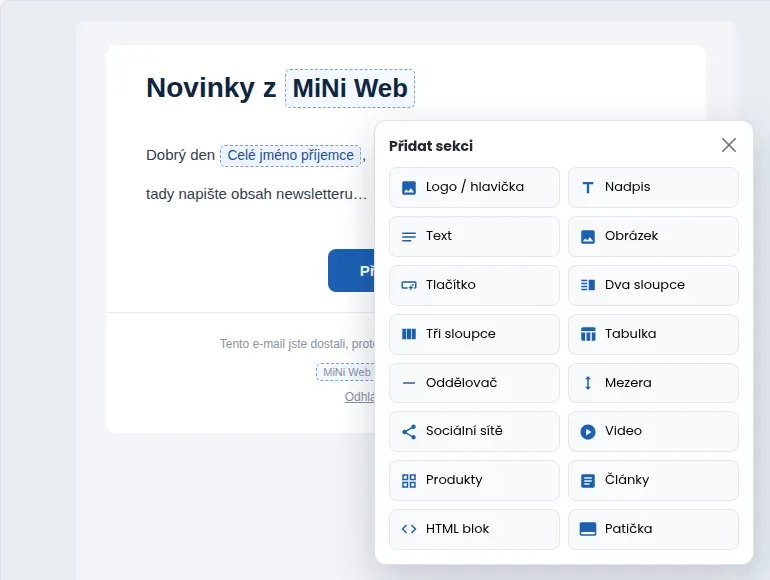The height and width of the screenshot is (580, 770).
Task: Click the Text lines icon
Action: coord(409,237)
